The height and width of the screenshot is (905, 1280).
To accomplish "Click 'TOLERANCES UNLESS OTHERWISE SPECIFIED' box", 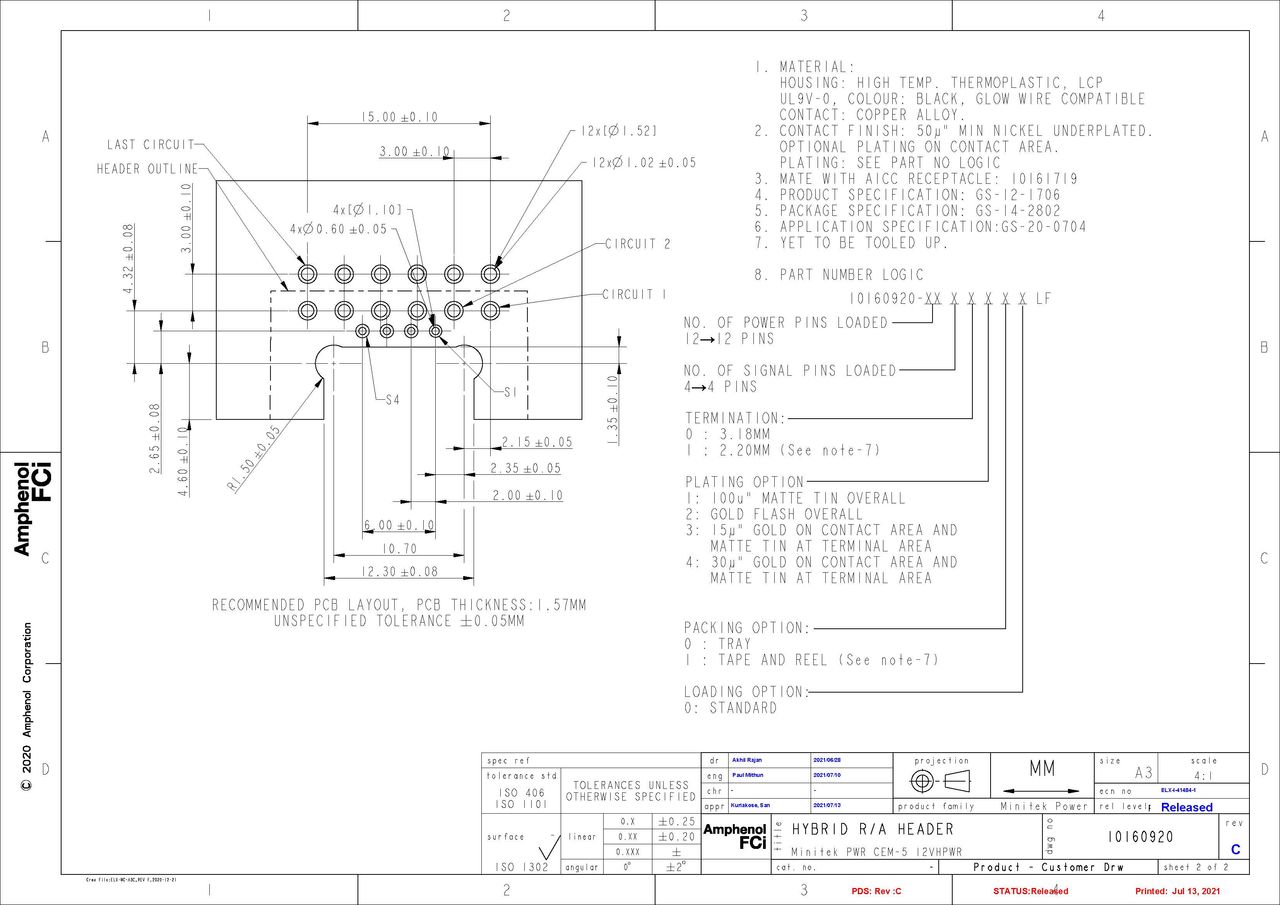I will click(x=630, y=791).
